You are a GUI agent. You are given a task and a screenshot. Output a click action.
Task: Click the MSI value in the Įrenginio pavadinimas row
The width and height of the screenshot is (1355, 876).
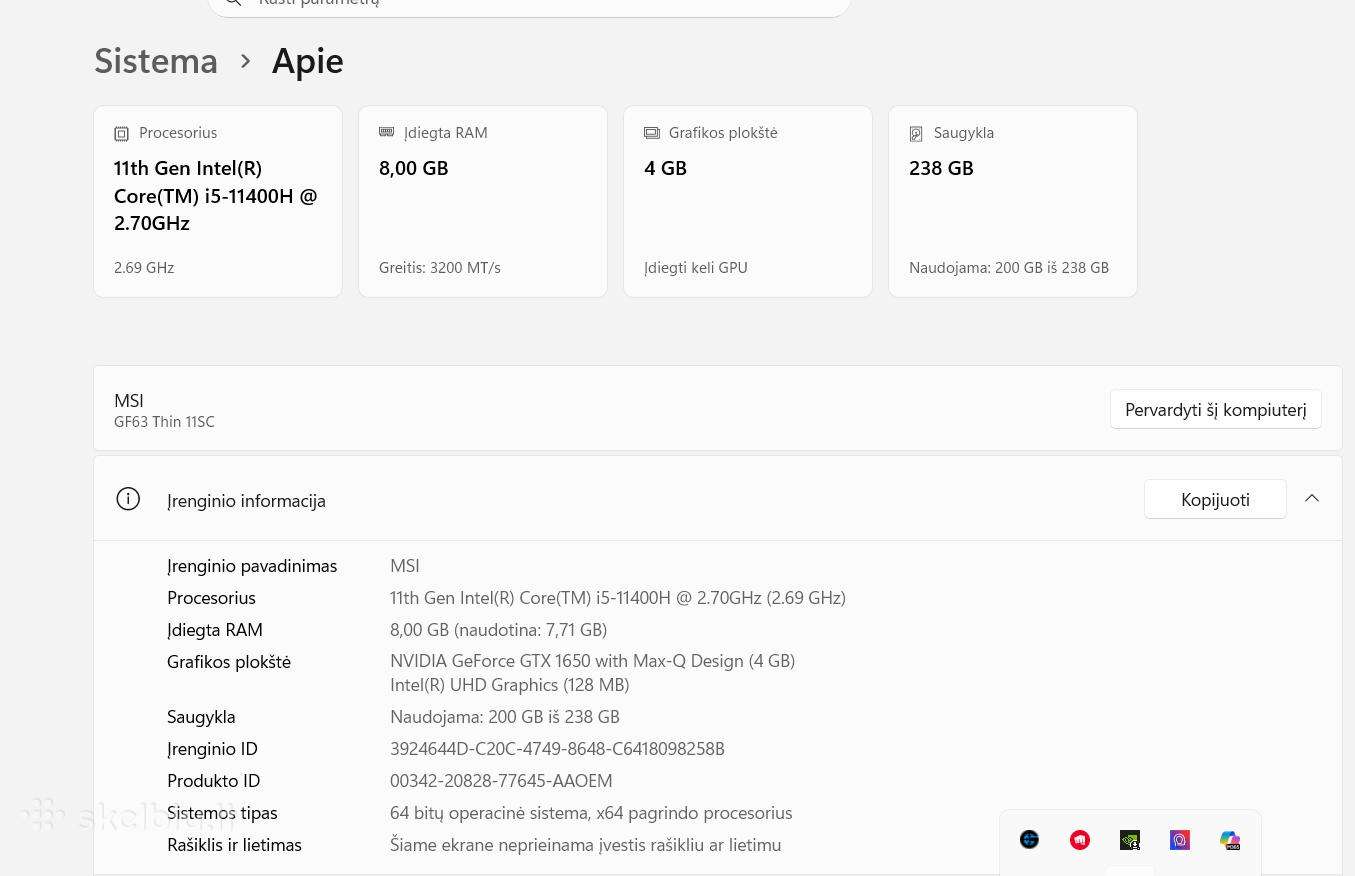click(405, 565)
